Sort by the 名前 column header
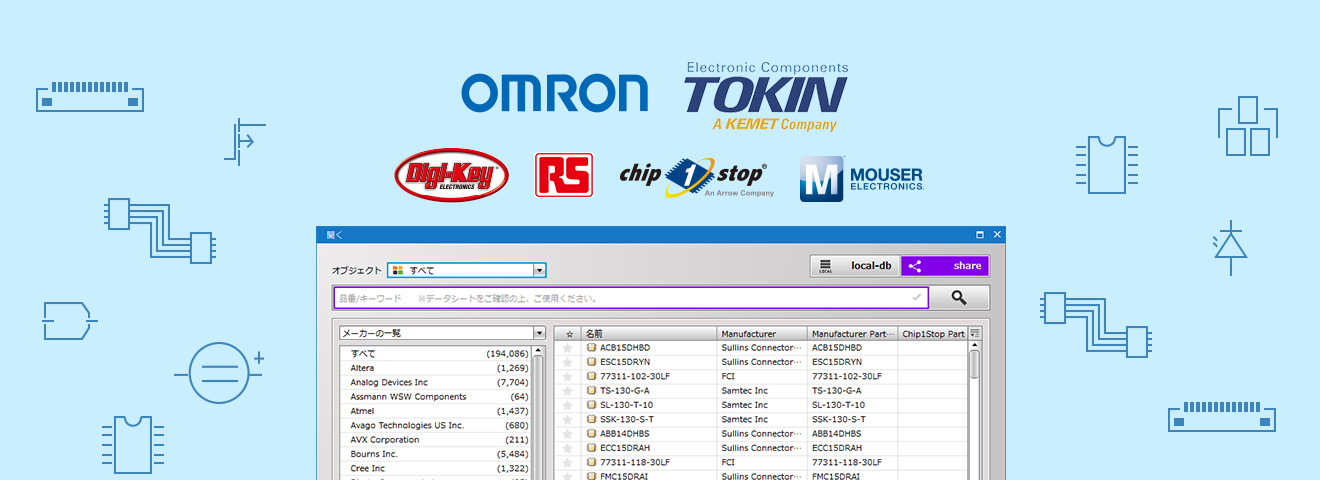The width and height of the screenshot is (1320, 480). coord(649,333)
